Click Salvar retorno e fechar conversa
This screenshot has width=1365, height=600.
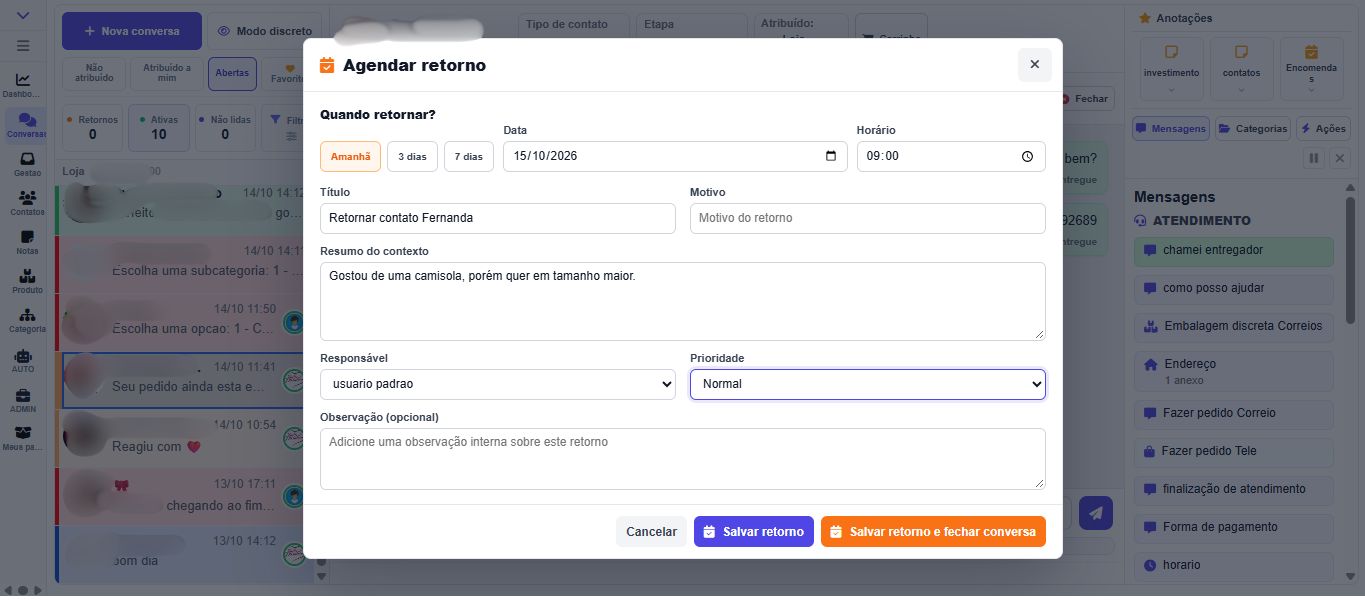coord(933,532)
